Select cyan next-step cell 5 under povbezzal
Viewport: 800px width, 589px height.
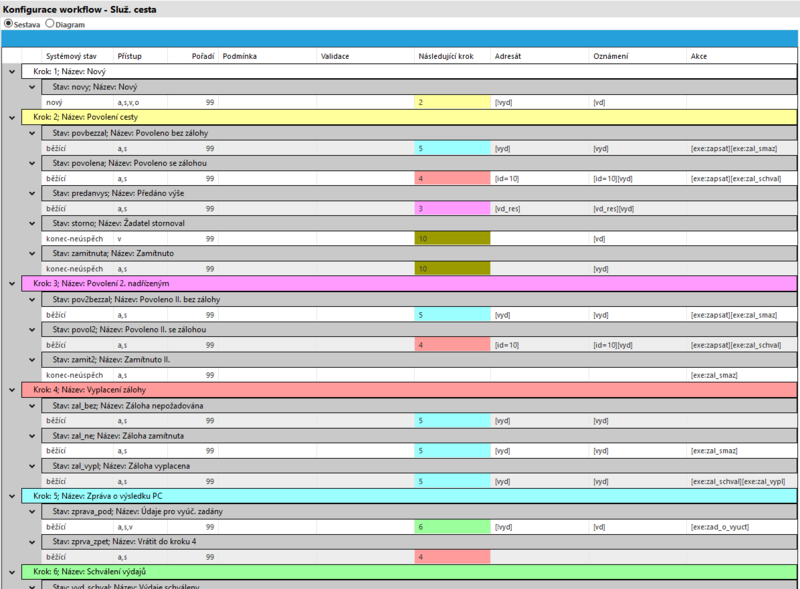pos(453,149)
